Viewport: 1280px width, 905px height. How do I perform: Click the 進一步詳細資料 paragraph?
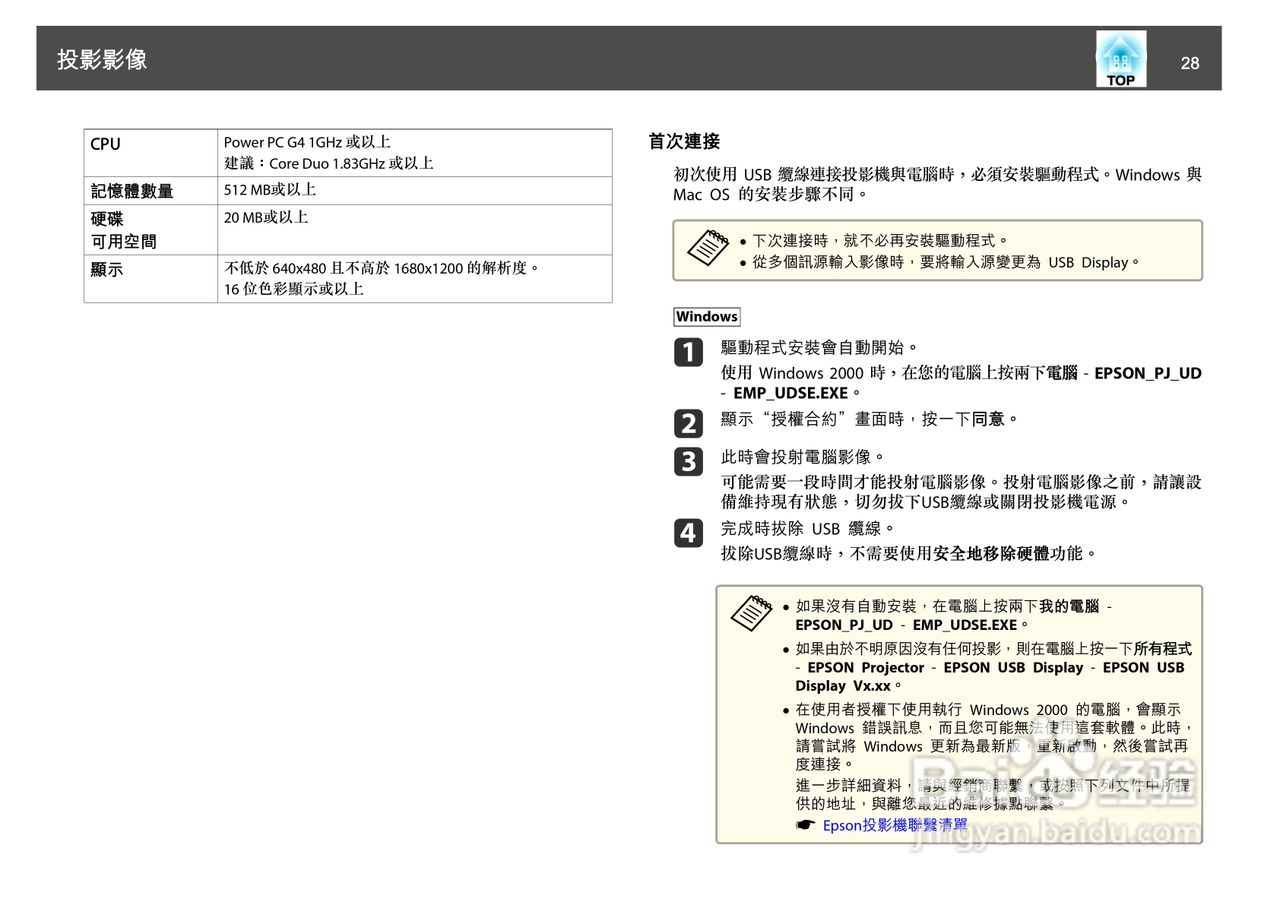[993, 794]
